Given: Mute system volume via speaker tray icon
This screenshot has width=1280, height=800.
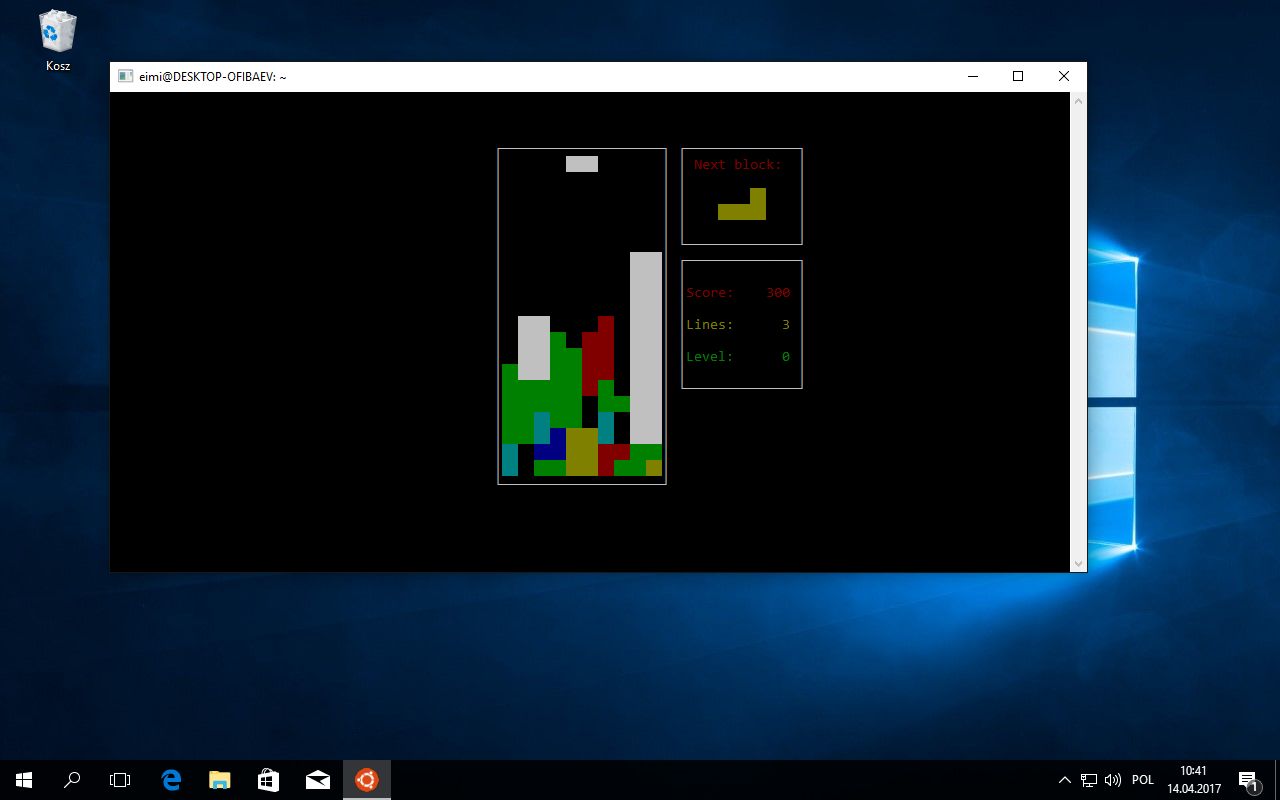Looking at the screenshot, I should [x=1113, y=780].
